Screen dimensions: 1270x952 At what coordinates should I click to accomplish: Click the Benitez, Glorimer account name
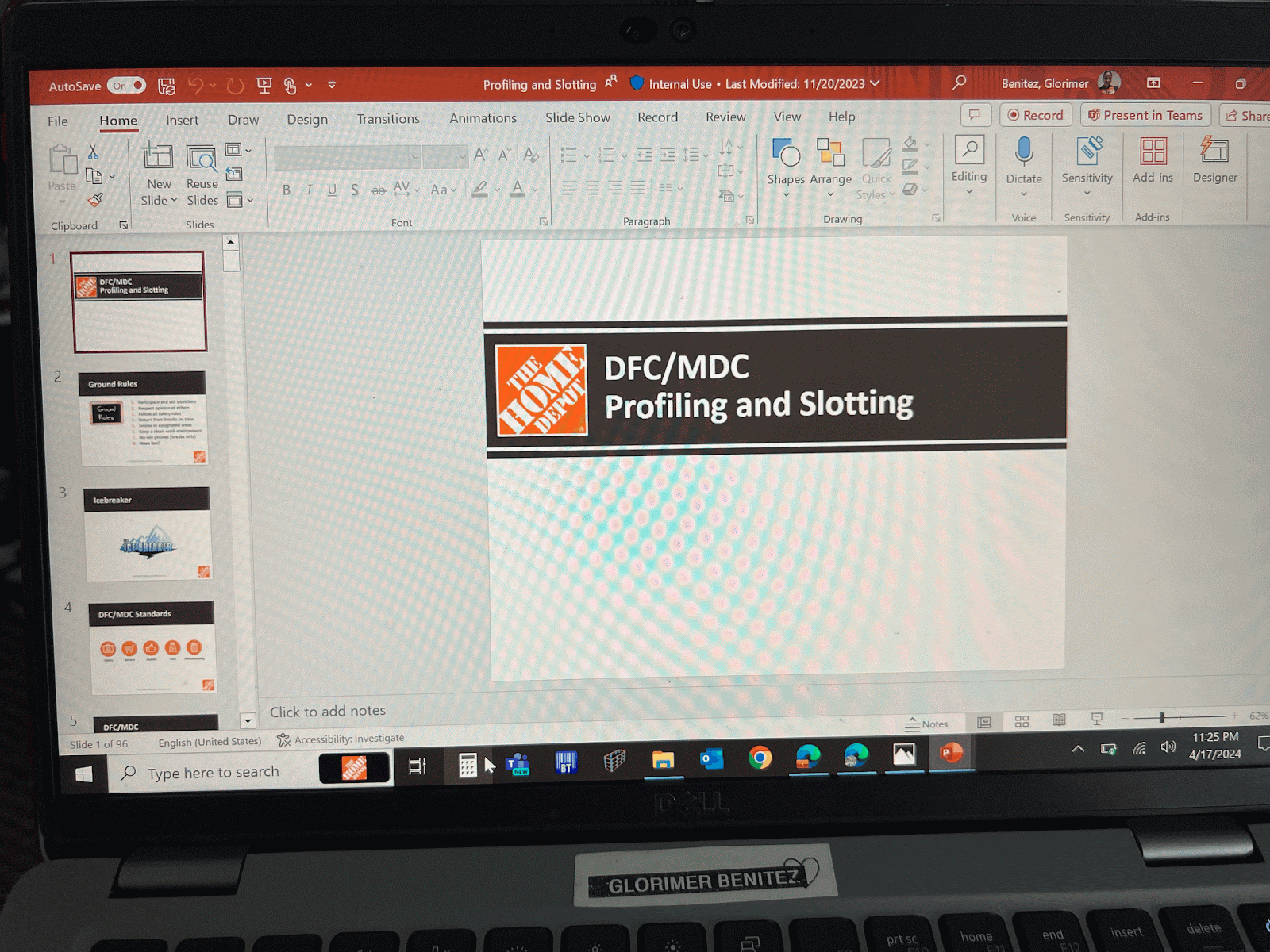point(1045,83)
